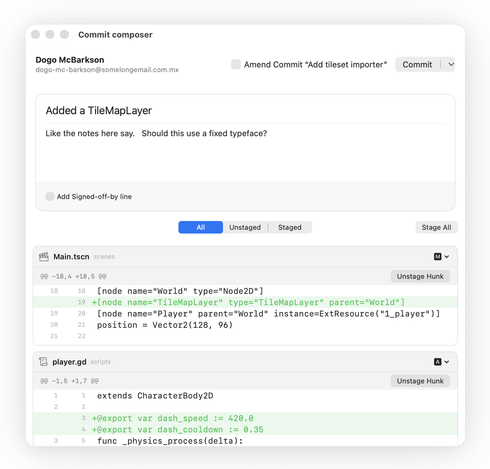Unstage the hunk in player.gd

point(420,381)
